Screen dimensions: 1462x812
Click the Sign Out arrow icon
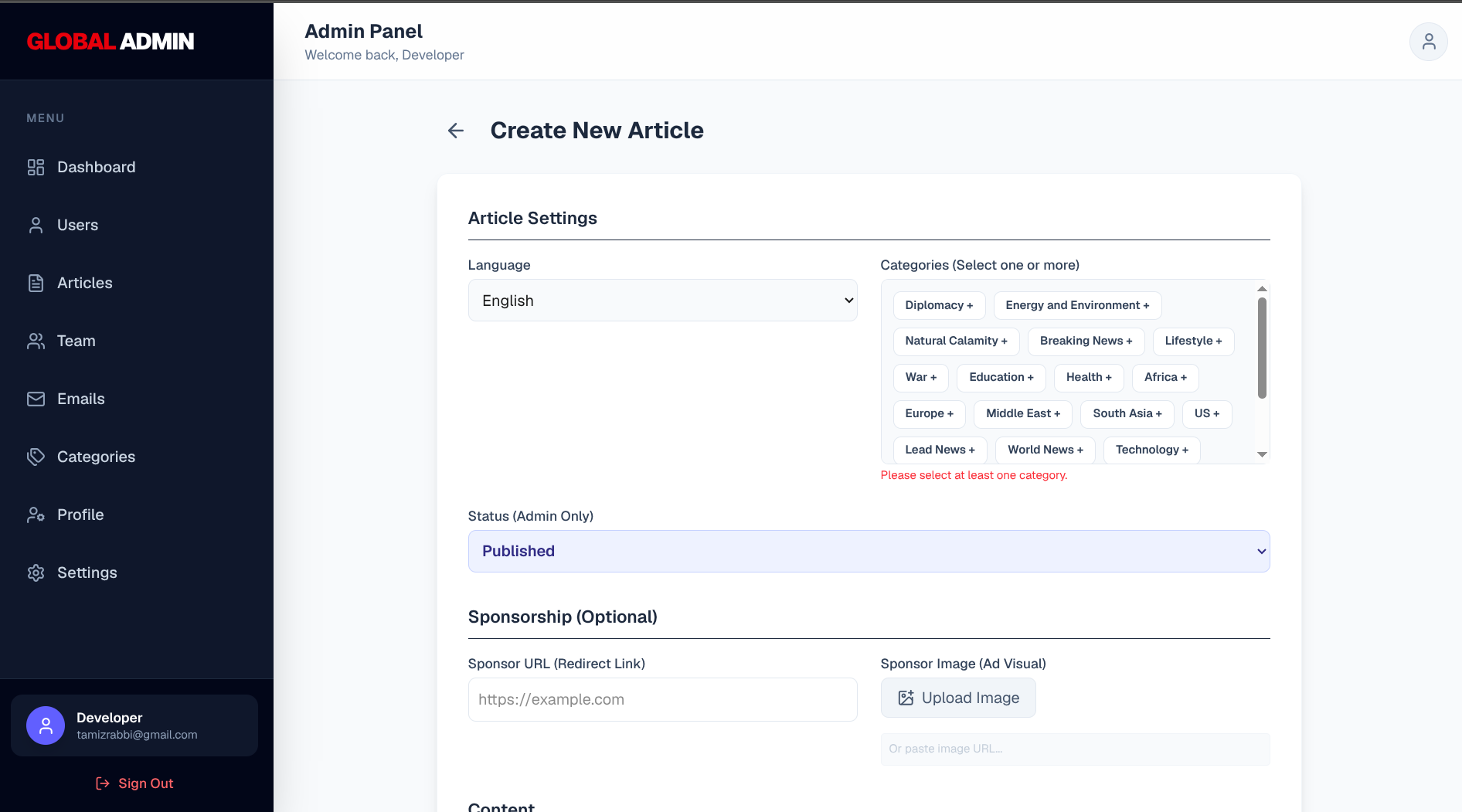103,783
